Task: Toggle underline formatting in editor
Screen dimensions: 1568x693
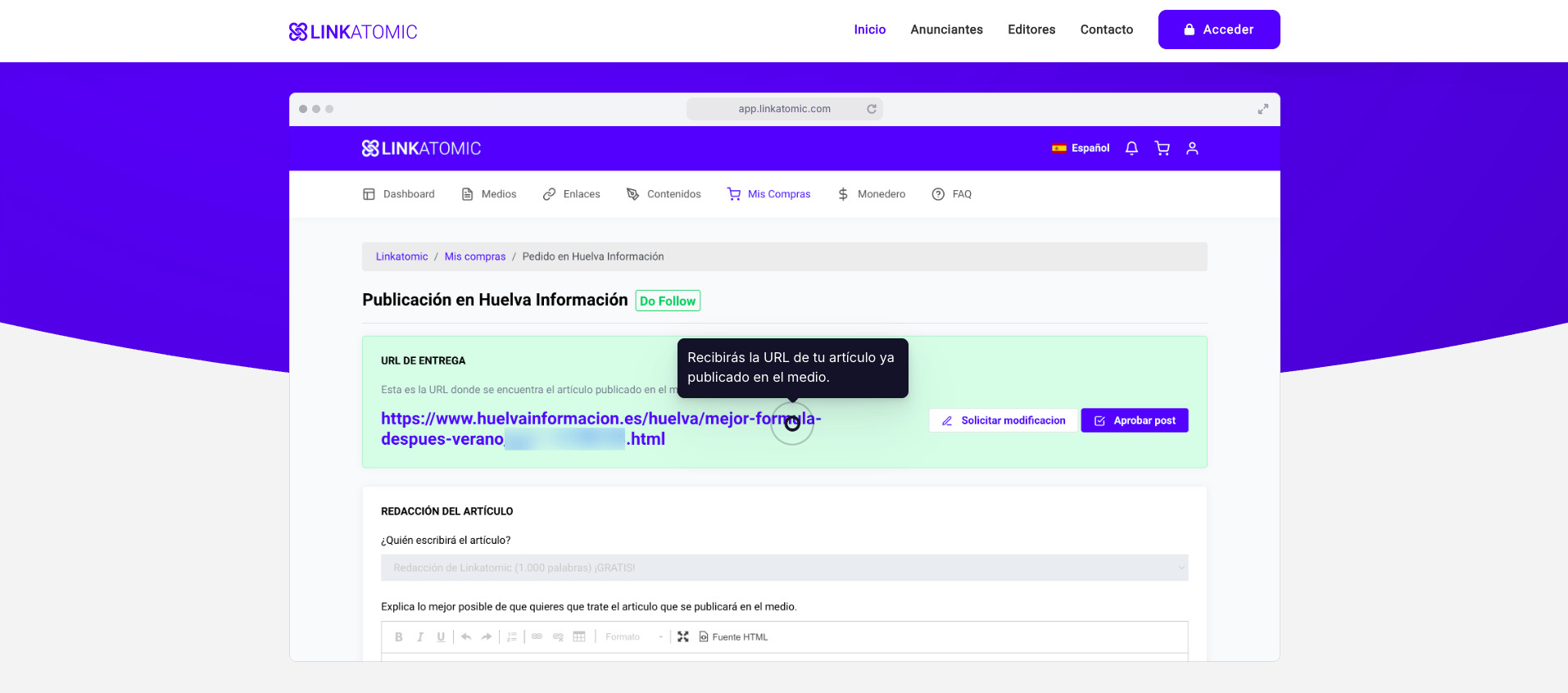Action: pyautogui.click(x=441, y=636)
